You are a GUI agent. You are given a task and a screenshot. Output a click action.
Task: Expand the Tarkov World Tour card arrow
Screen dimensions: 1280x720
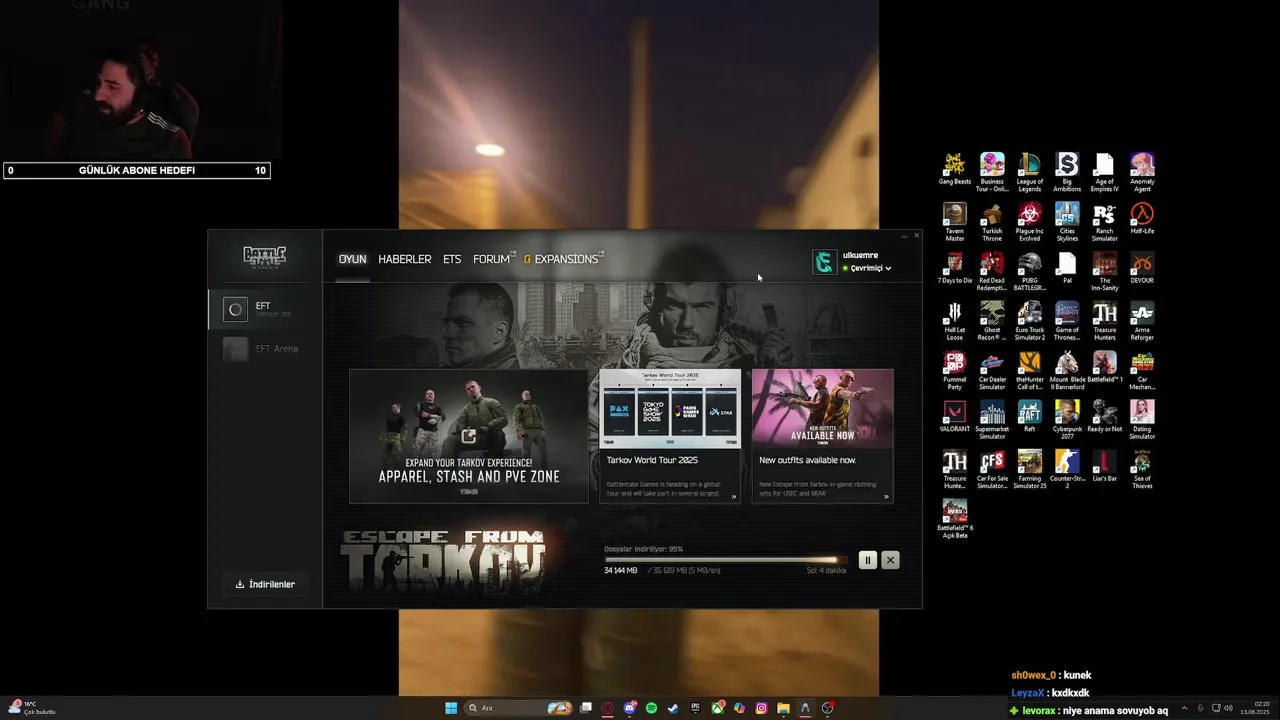click(733, 496)
